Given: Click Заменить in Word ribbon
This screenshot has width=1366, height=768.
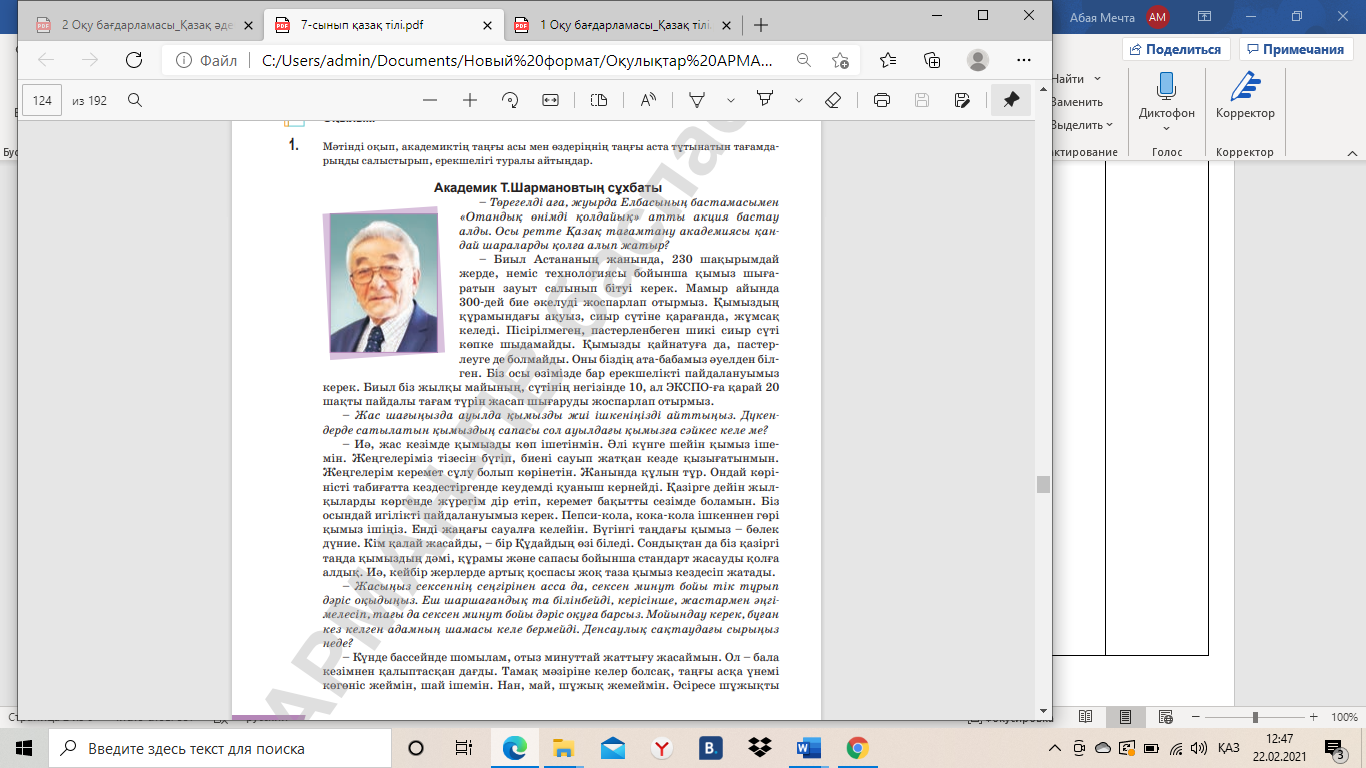Looking at the screenshot, I should point(1077,102).
